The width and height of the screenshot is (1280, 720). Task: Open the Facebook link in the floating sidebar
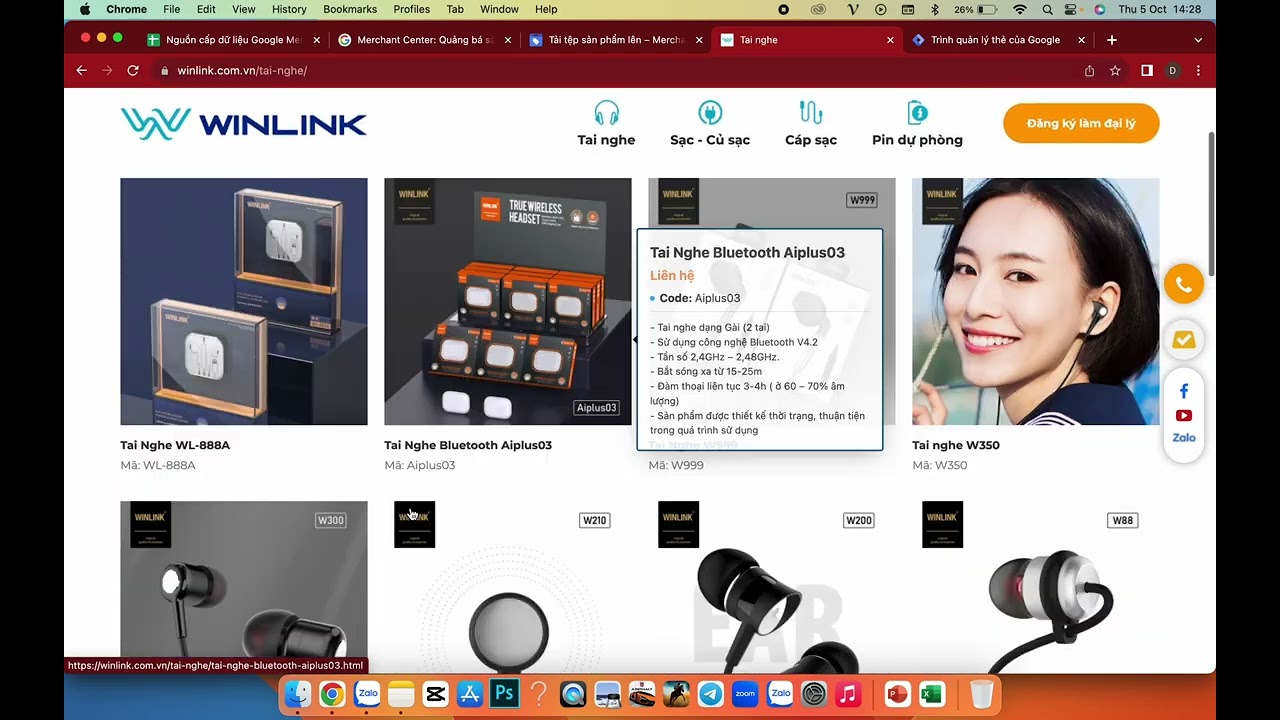click(1184, 391)
